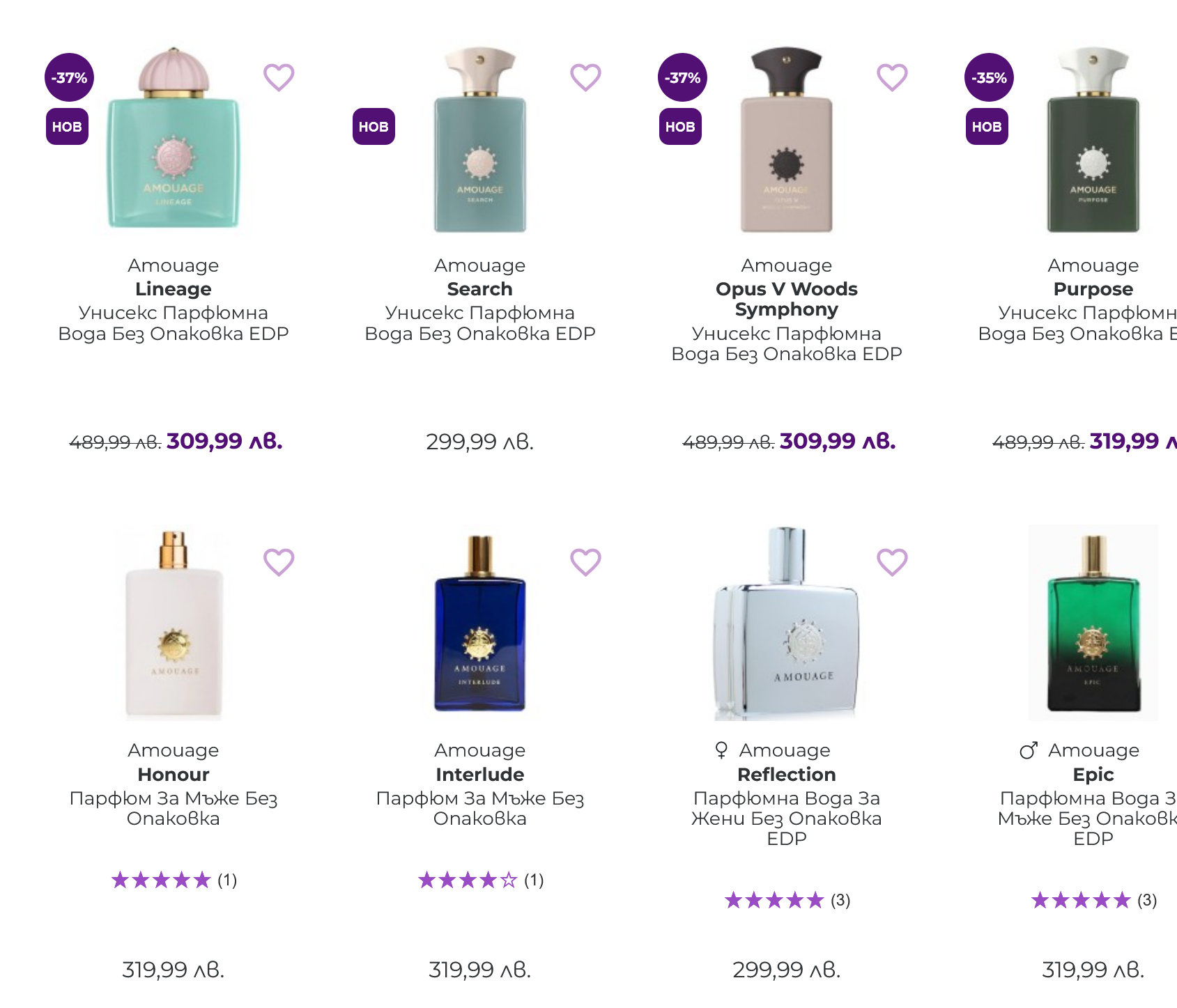Save Amouage Interlude using heart icon
The image size is (1177, 1008).
[x=585, y=562]
